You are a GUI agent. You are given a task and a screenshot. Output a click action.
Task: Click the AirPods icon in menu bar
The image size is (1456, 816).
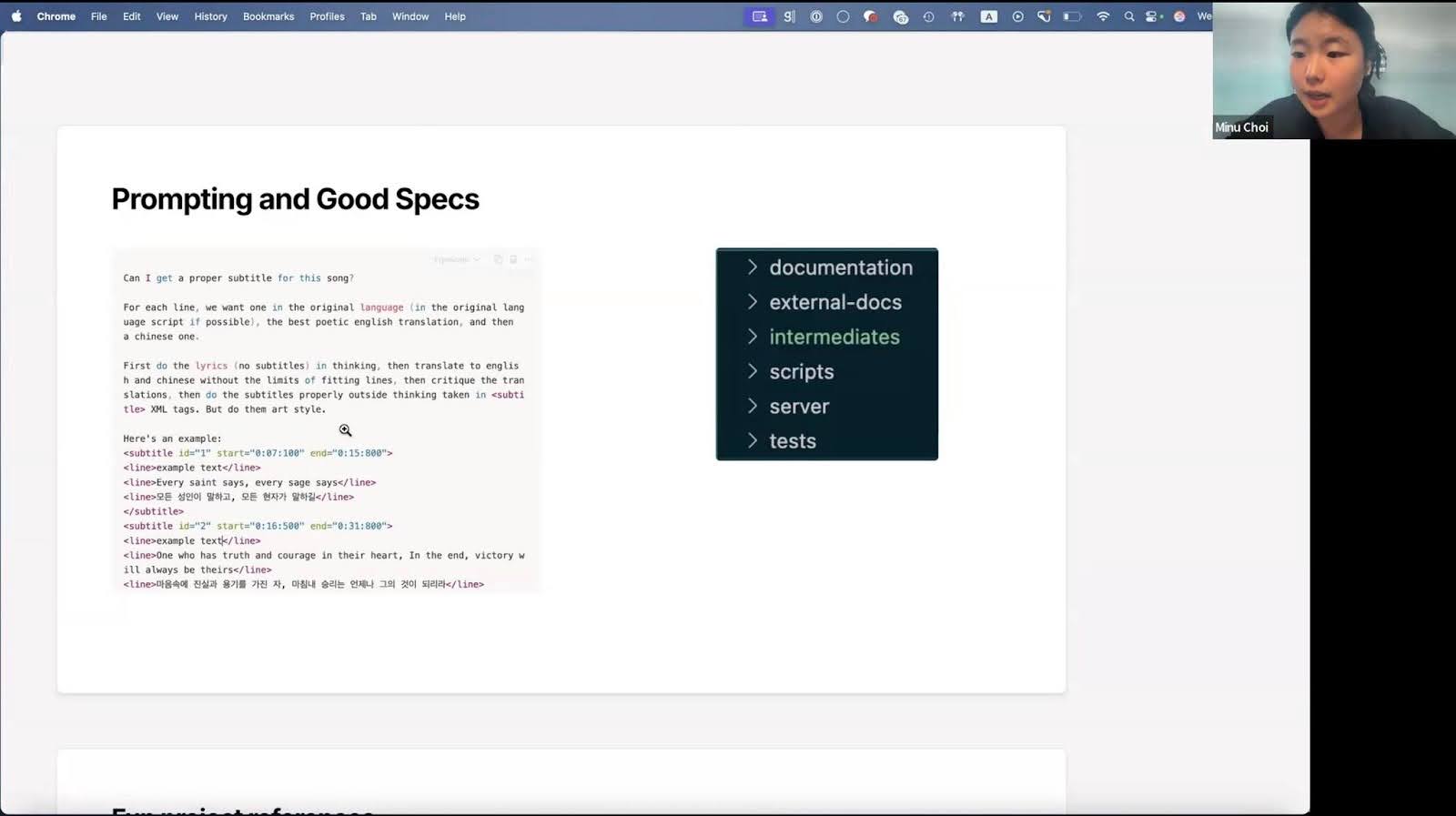click(x=957, y=16)
